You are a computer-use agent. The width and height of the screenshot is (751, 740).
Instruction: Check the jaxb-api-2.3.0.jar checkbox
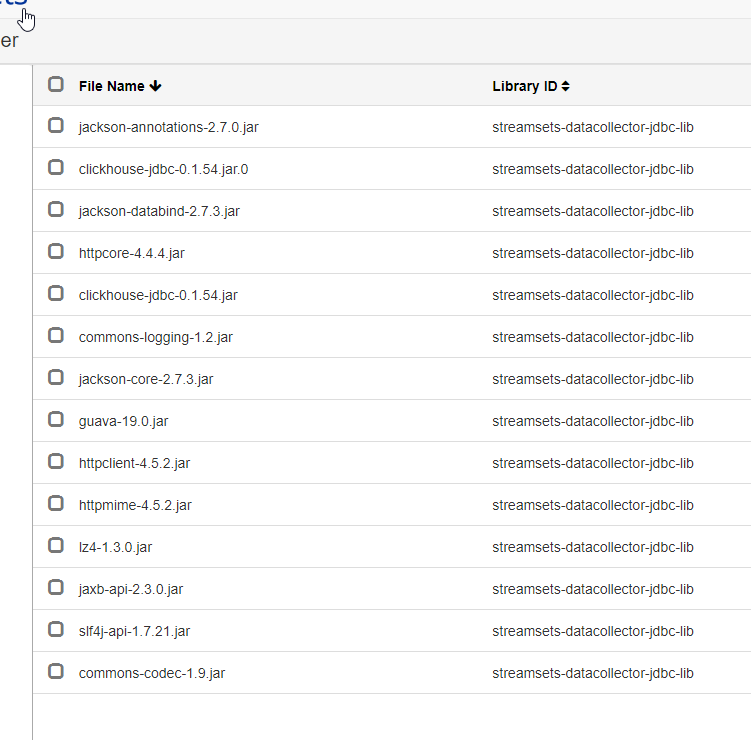coord(56,588)
